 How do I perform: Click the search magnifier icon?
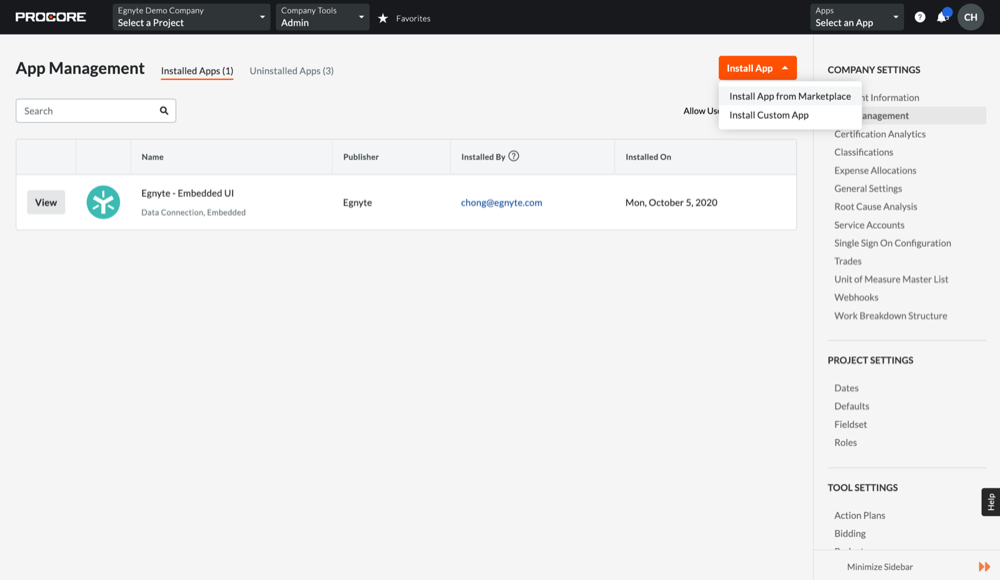163,110
